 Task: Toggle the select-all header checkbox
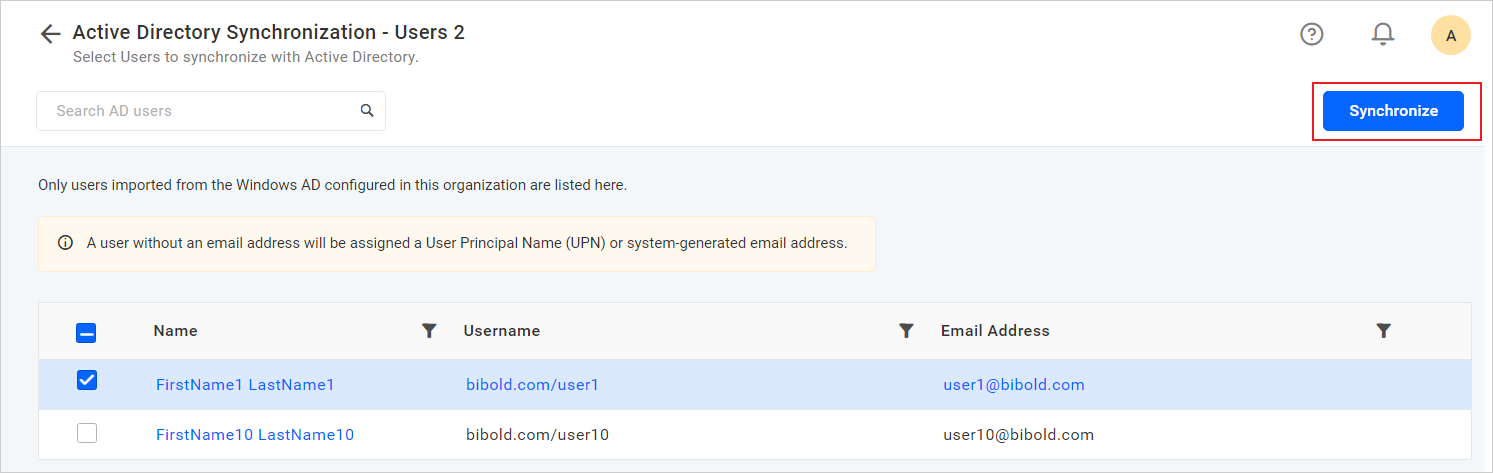pyautogui.click(x=86, y=333)
